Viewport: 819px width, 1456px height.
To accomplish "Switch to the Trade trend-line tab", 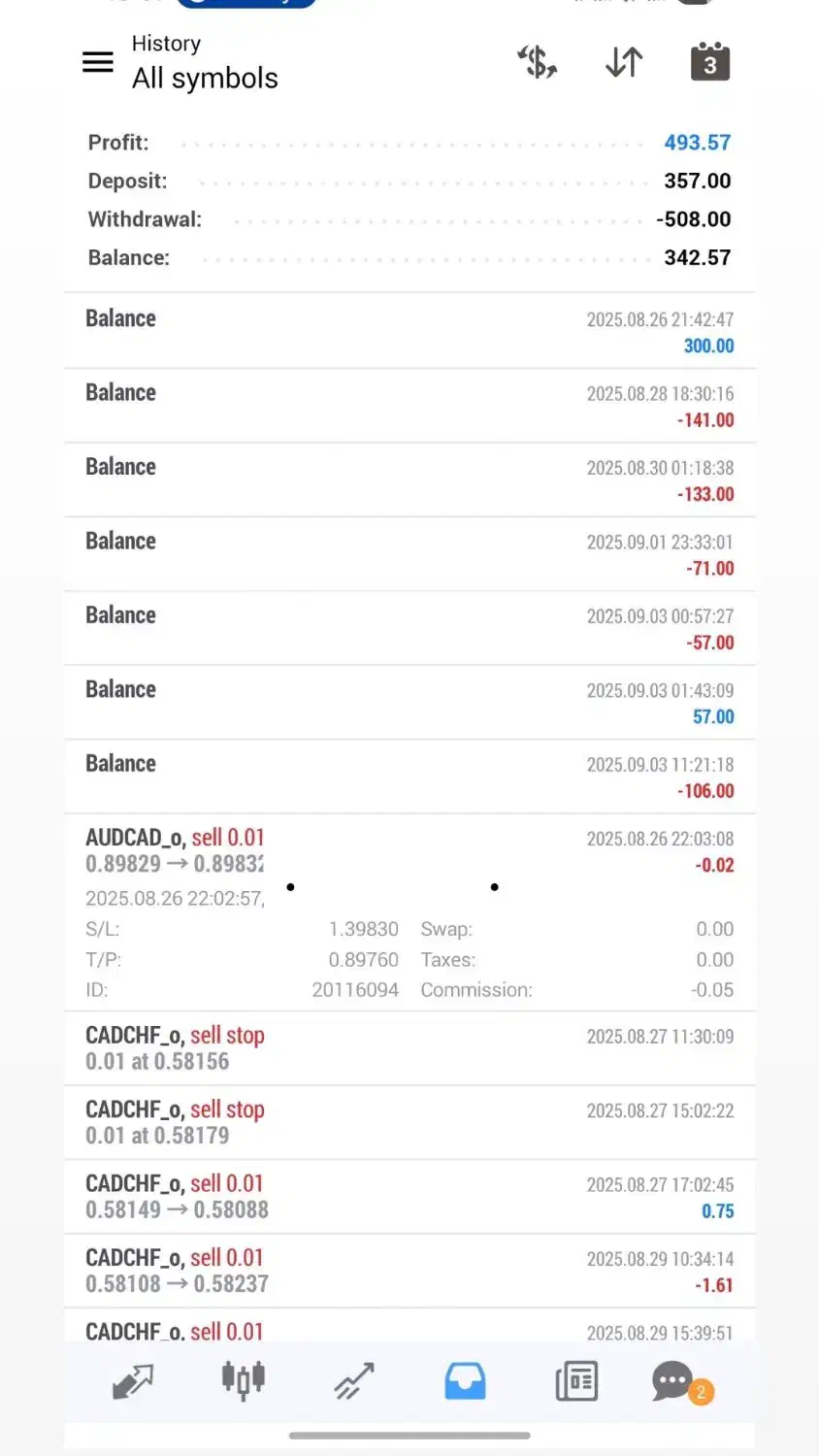I will coord(354,1380).
